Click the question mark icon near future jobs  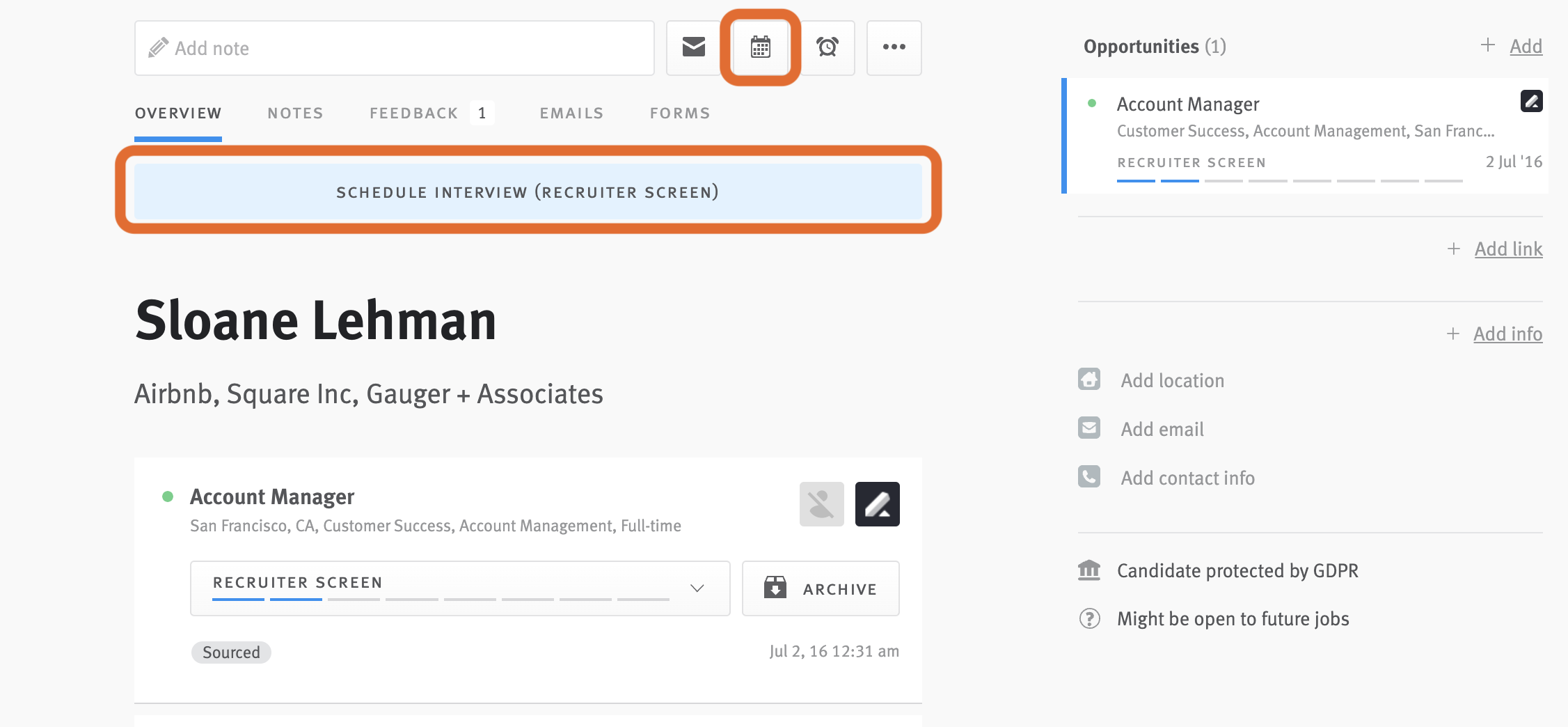[1089, 618]
